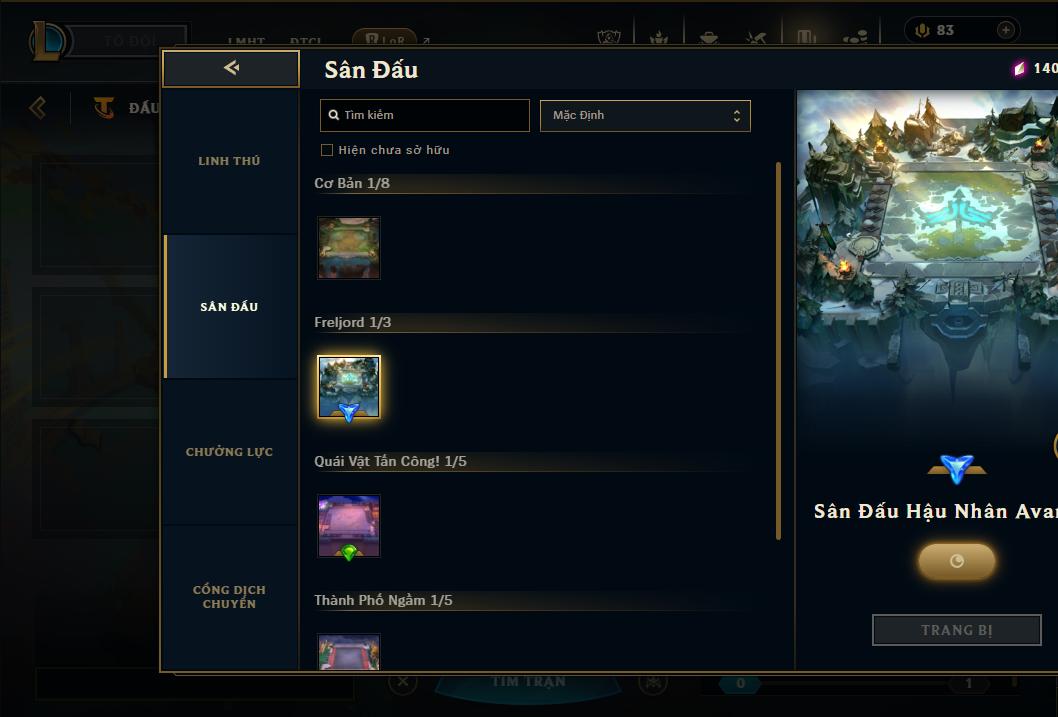Go back with the double-arrow button
Image resolution: width=1058 pixels, height=717 pixels.
point(231,68)
